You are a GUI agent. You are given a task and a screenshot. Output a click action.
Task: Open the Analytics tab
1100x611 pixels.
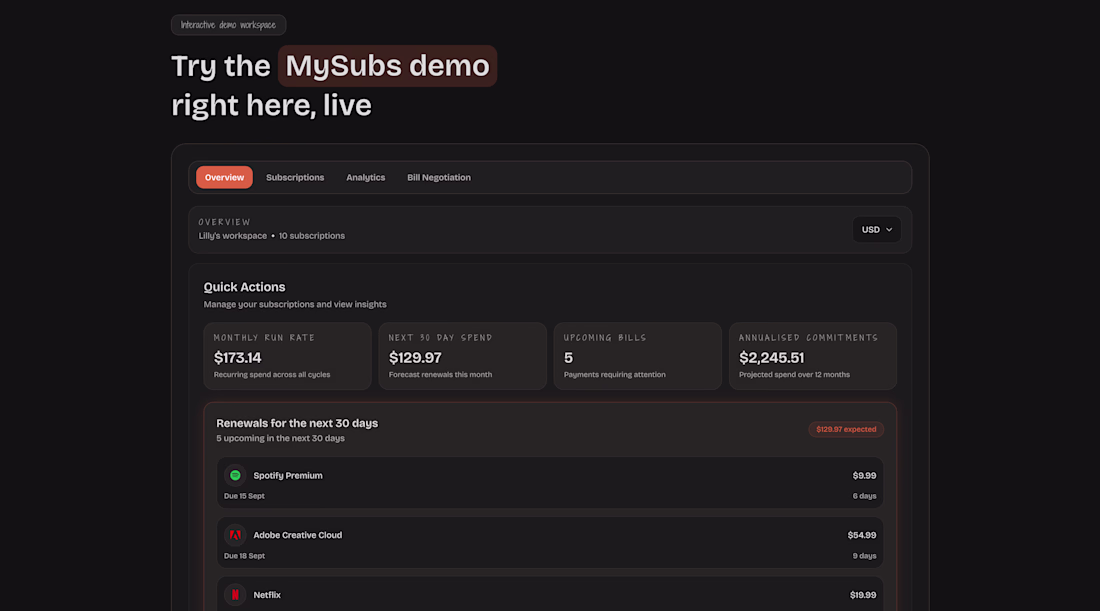365,177
